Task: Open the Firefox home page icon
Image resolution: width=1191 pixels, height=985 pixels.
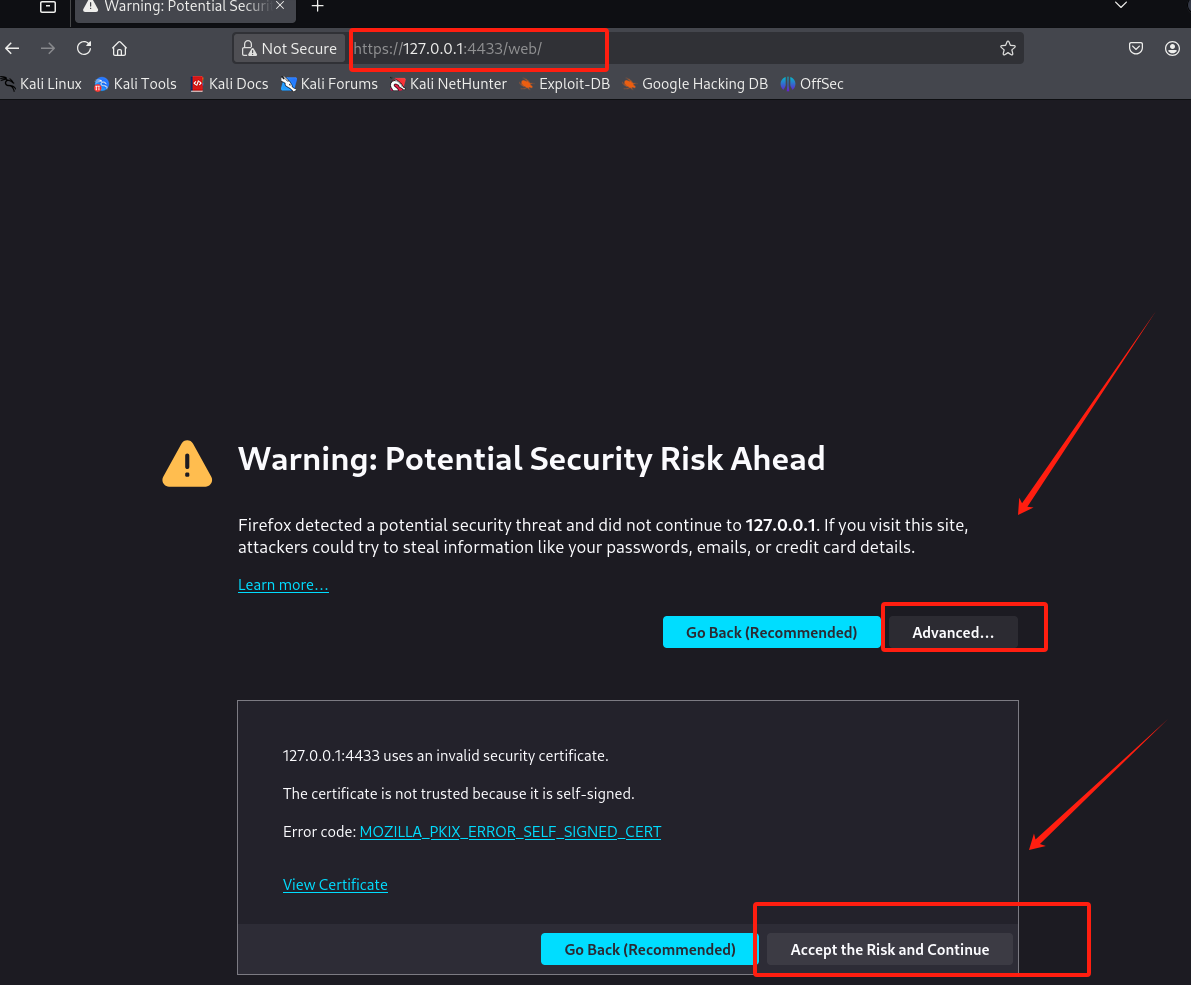Action: click(x=119, y=49)
